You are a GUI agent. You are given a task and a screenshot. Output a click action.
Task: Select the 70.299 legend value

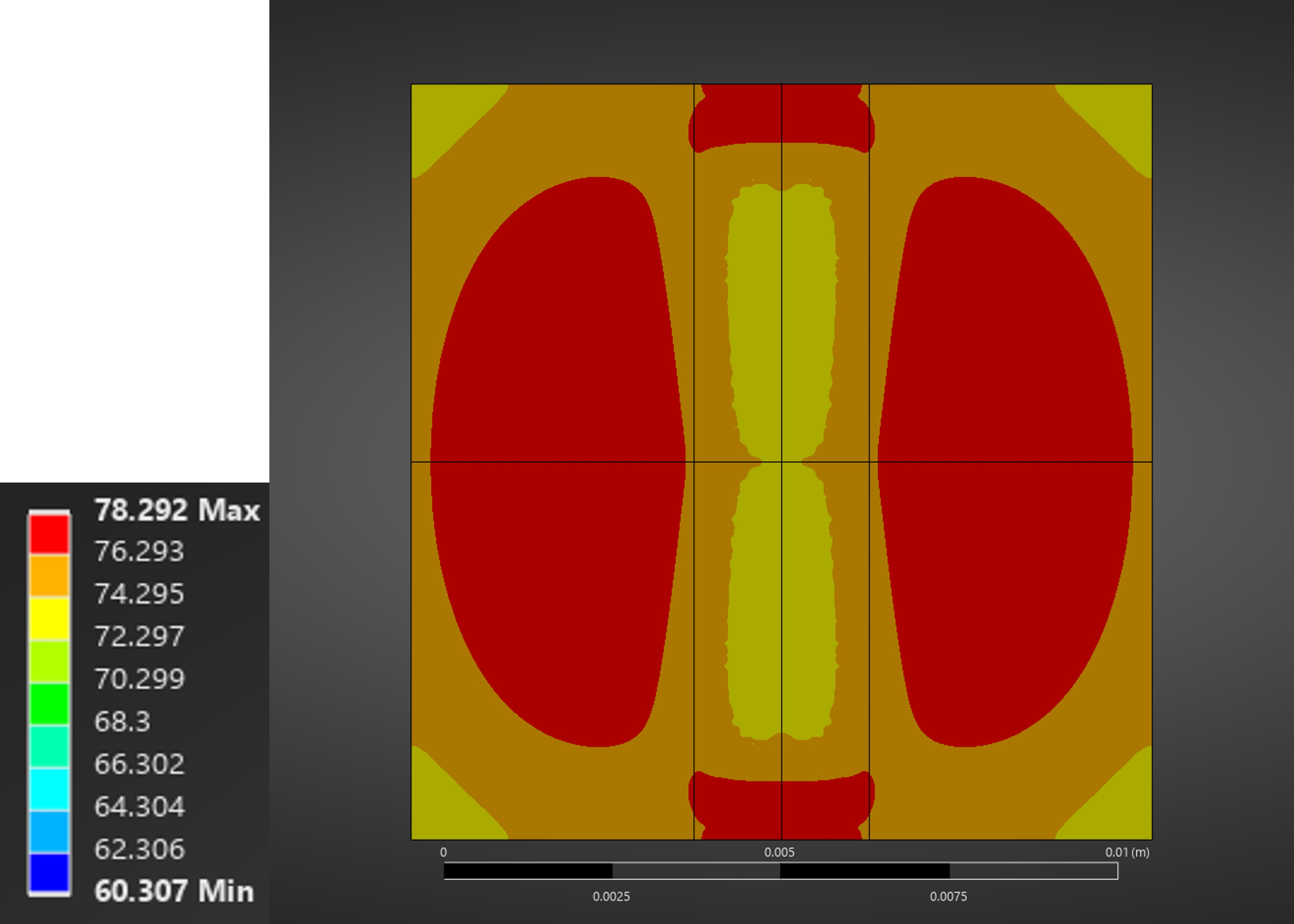[140, 679]
